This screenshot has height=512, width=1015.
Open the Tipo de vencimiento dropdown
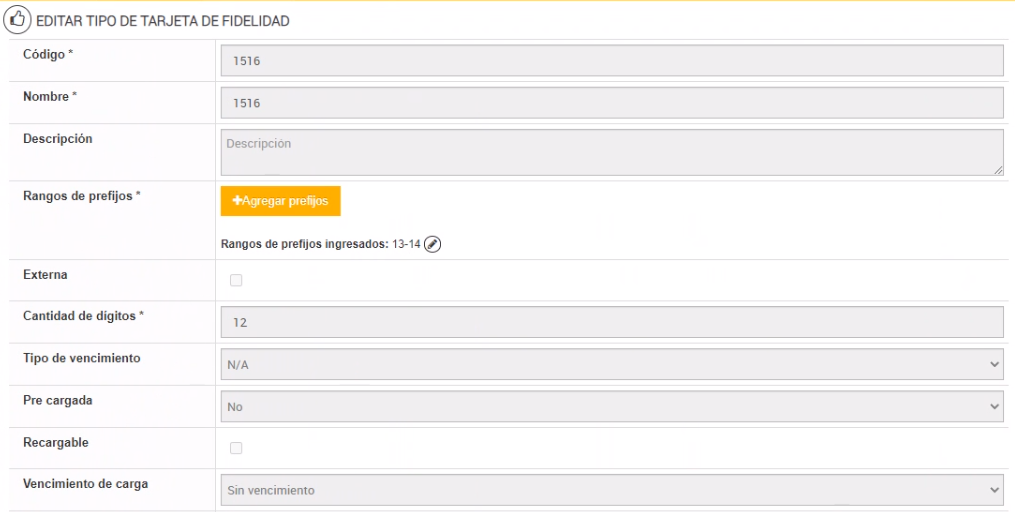(x=611, y=365)
